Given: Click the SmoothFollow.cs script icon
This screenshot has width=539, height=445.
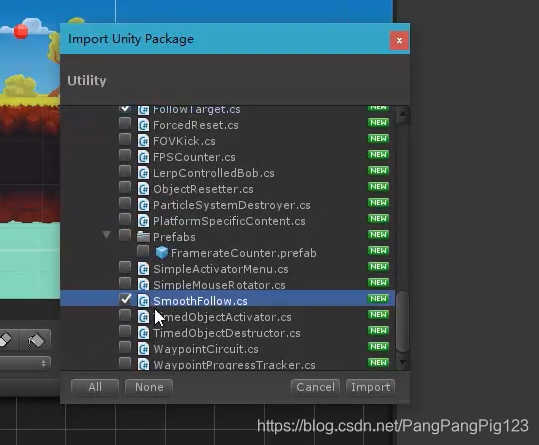Looking at the screenshot, I should (x=143, y=301).
